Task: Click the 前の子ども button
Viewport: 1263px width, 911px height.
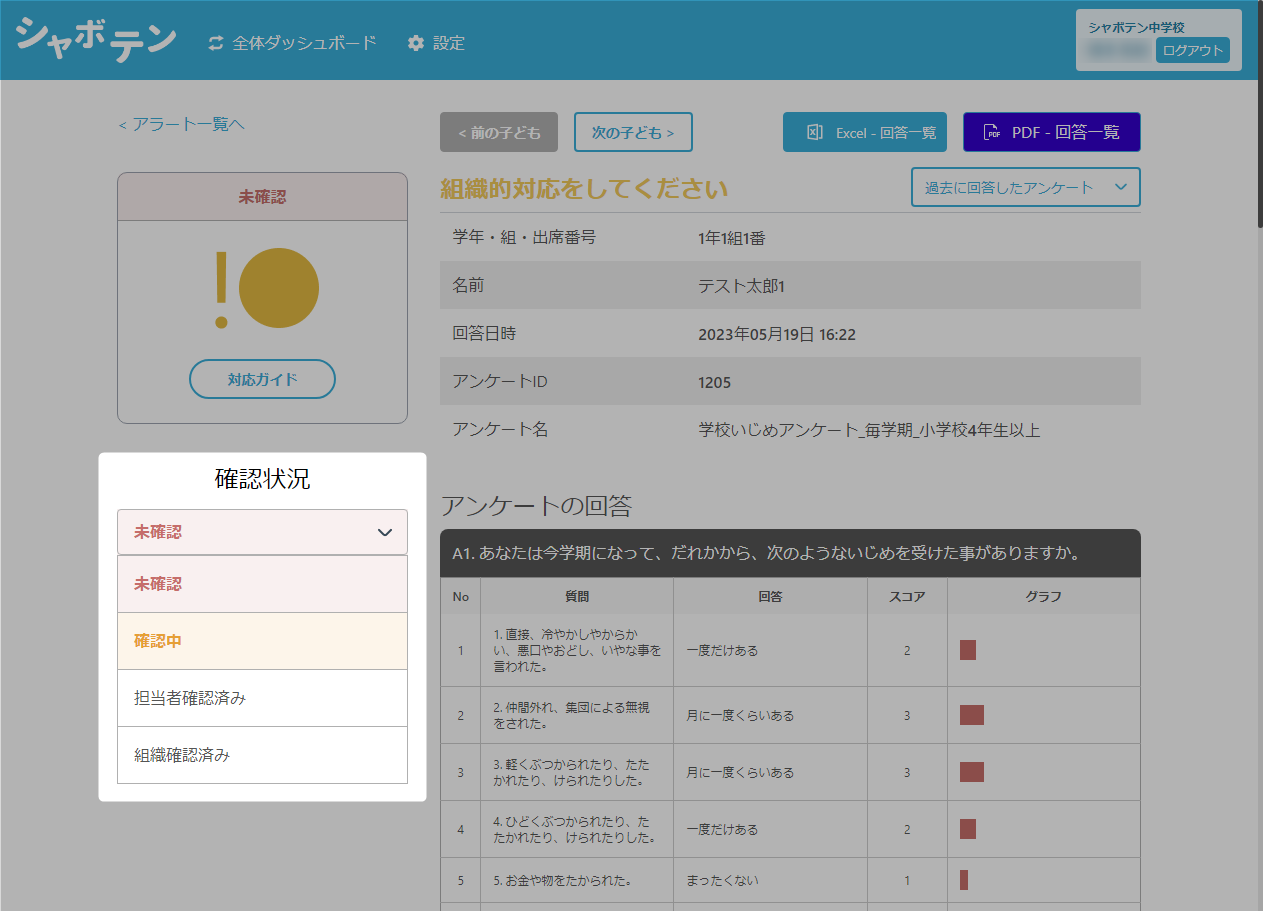Action: coord(499,132)
